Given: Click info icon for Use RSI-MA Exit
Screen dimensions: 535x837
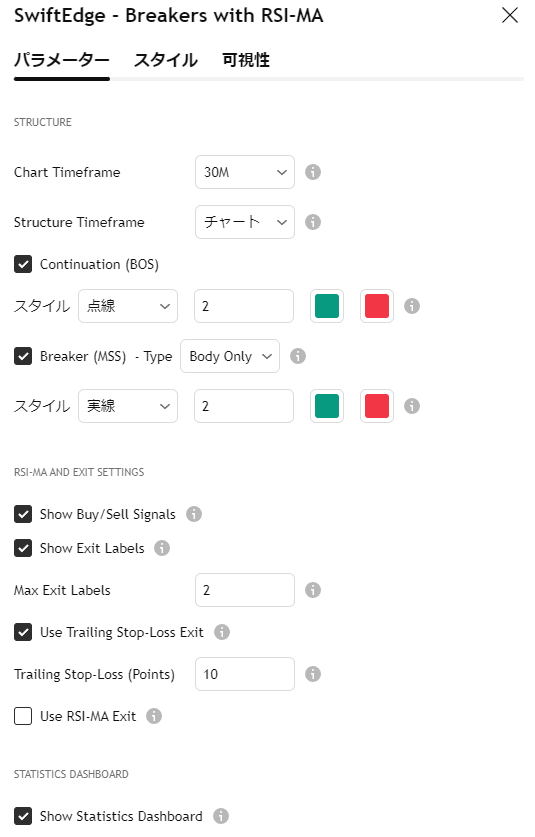Looking at the screenshot, I should [154, 716].
